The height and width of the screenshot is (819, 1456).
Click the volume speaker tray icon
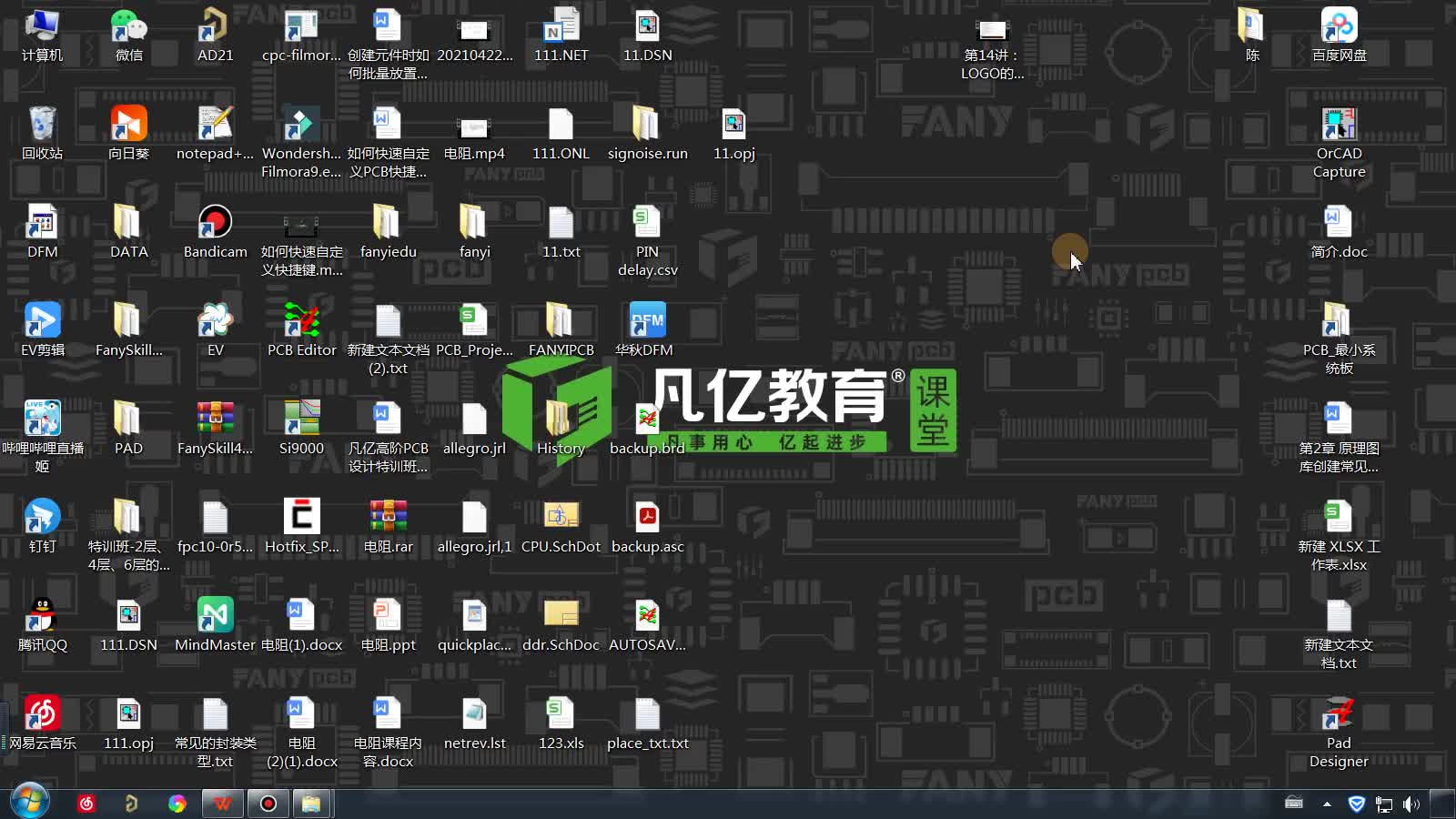1411,804
